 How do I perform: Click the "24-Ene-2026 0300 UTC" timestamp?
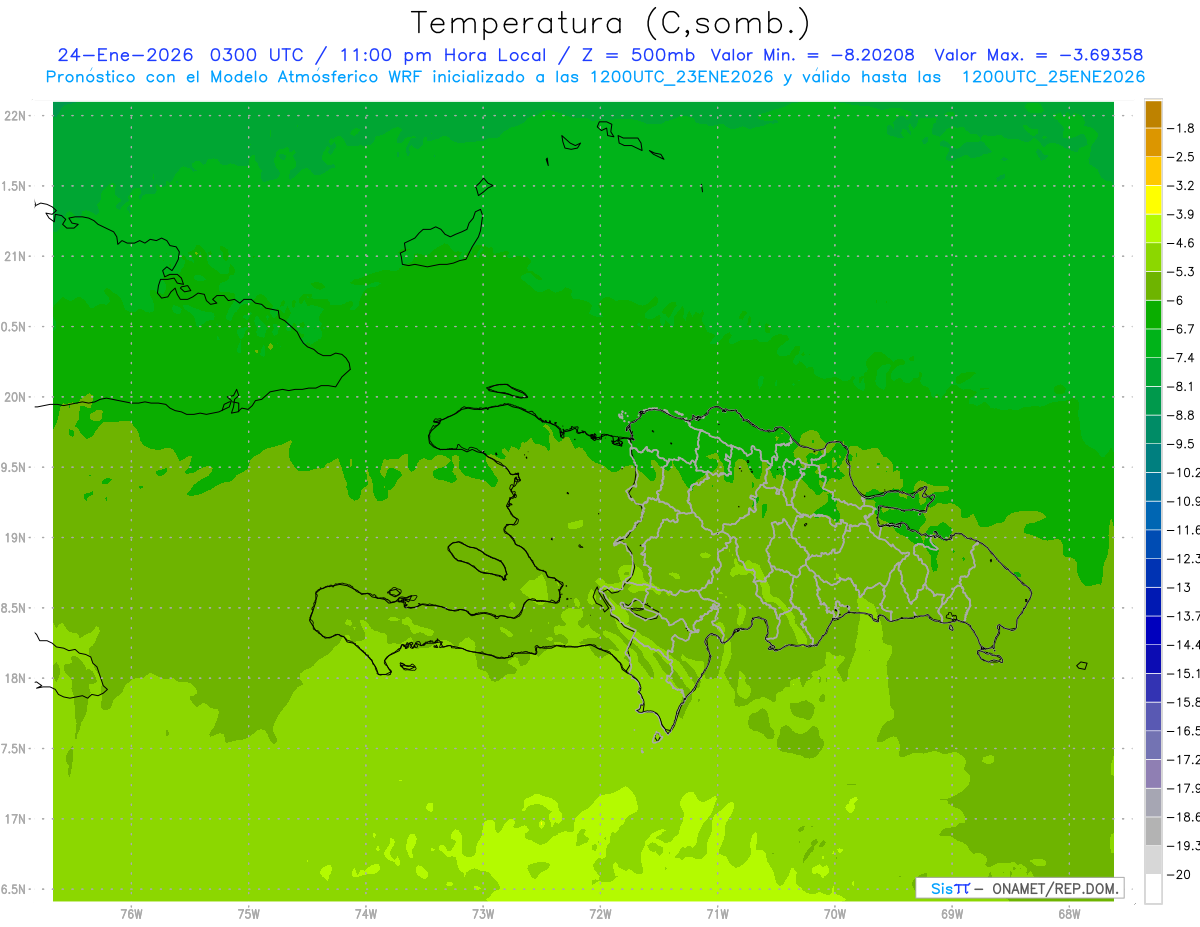[x=180, y=55]
